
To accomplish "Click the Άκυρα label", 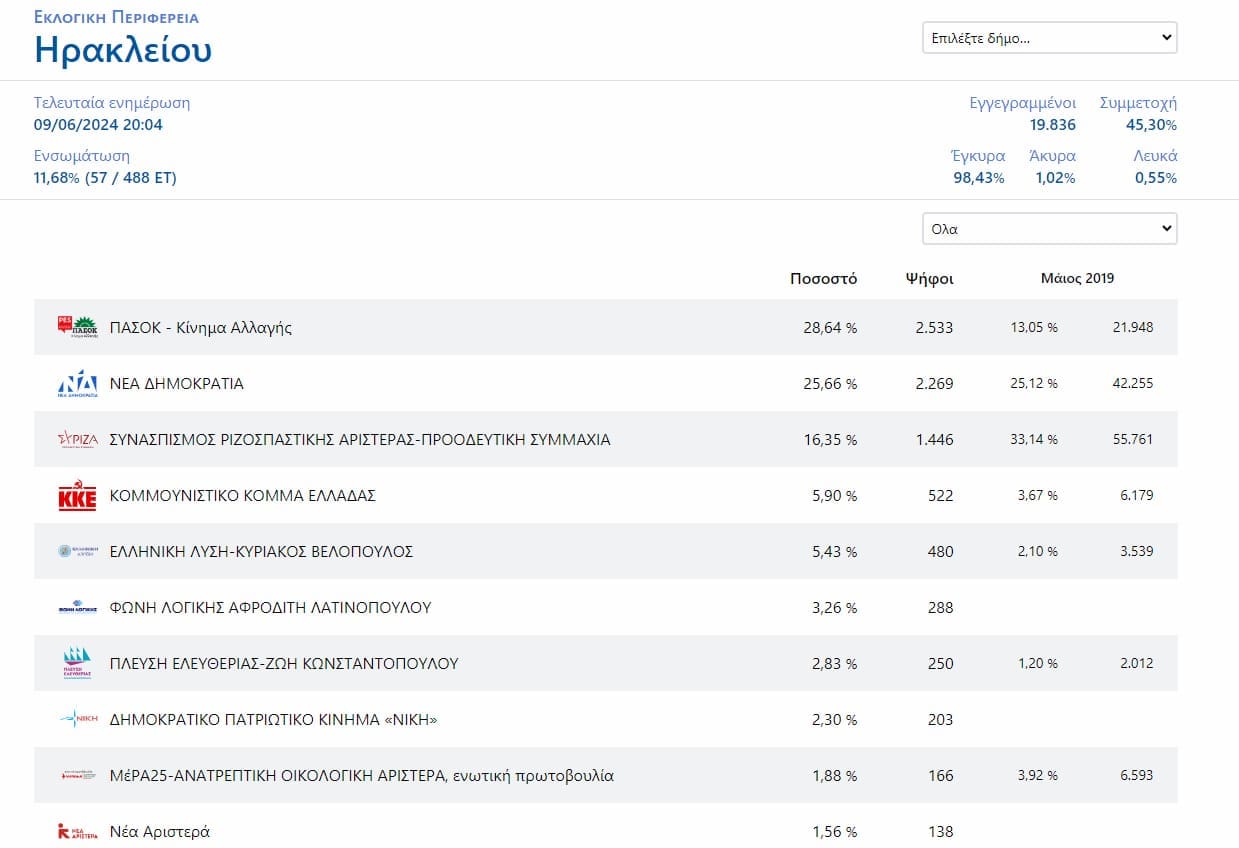I will (x=1052, y=156).
